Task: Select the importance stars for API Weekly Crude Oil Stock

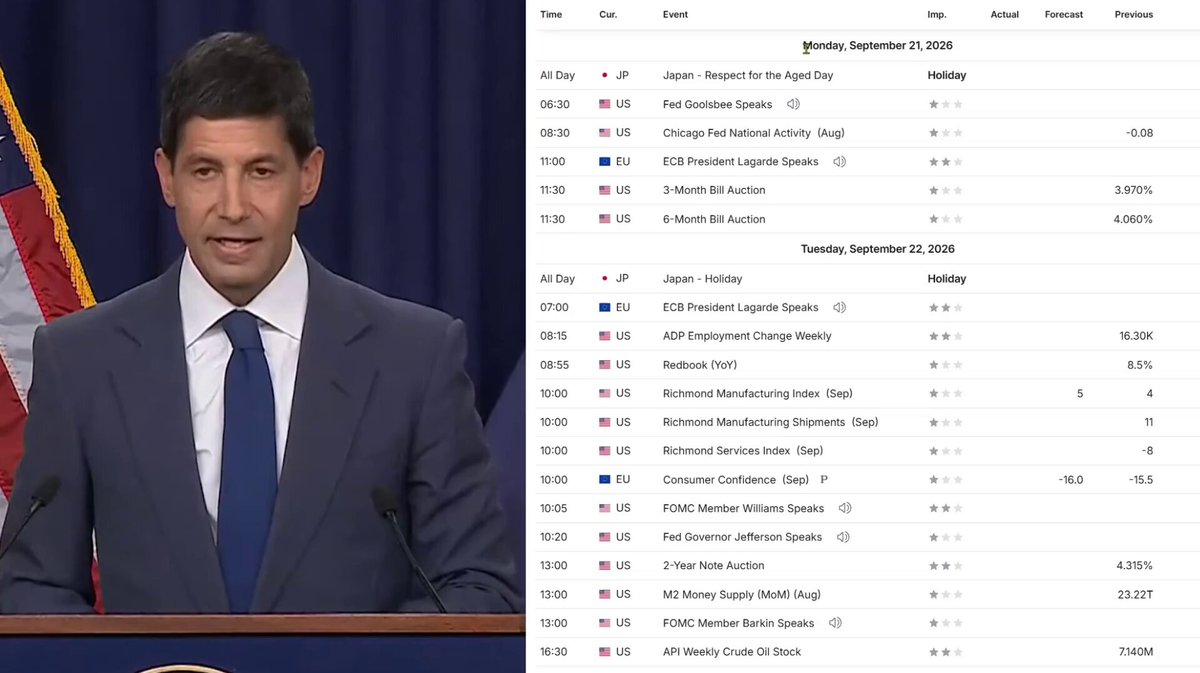Action: (x=946, y=652)
